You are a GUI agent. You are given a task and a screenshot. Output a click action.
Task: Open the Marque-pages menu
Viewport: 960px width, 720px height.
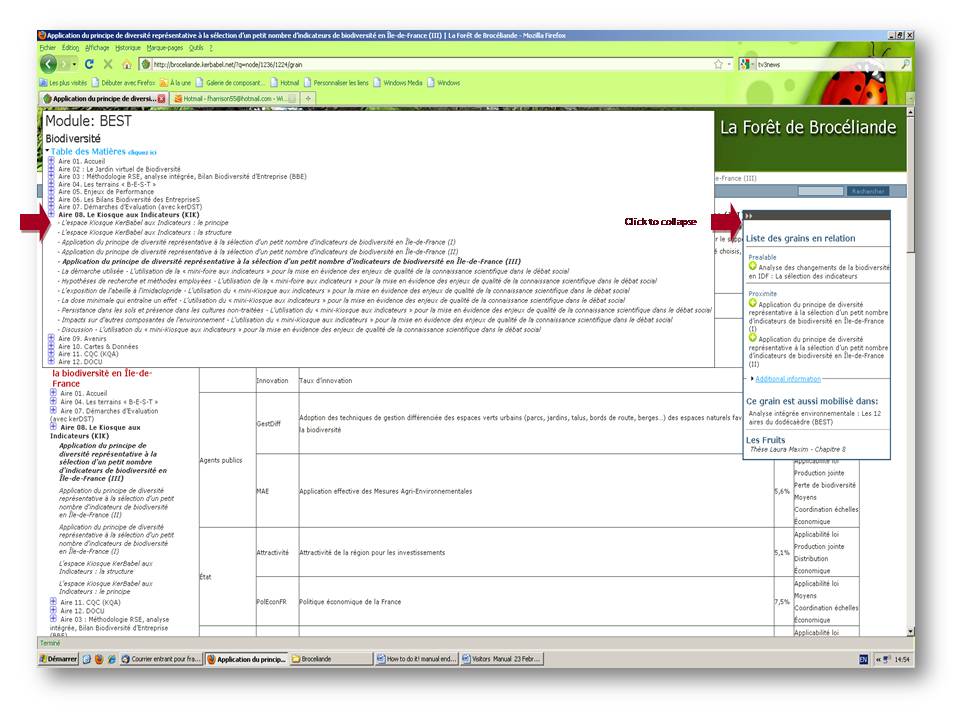click(x=165, y=48)
